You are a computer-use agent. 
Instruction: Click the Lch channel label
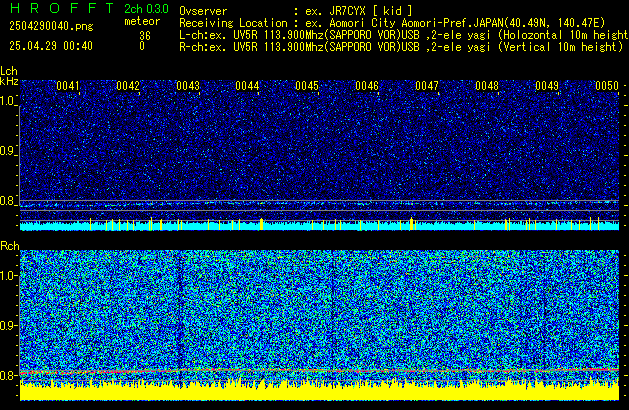pos(9,71)
